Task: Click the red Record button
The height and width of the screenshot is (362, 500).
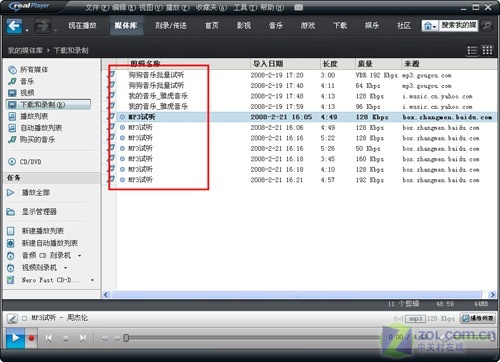Action: click(x=31, y=338)
